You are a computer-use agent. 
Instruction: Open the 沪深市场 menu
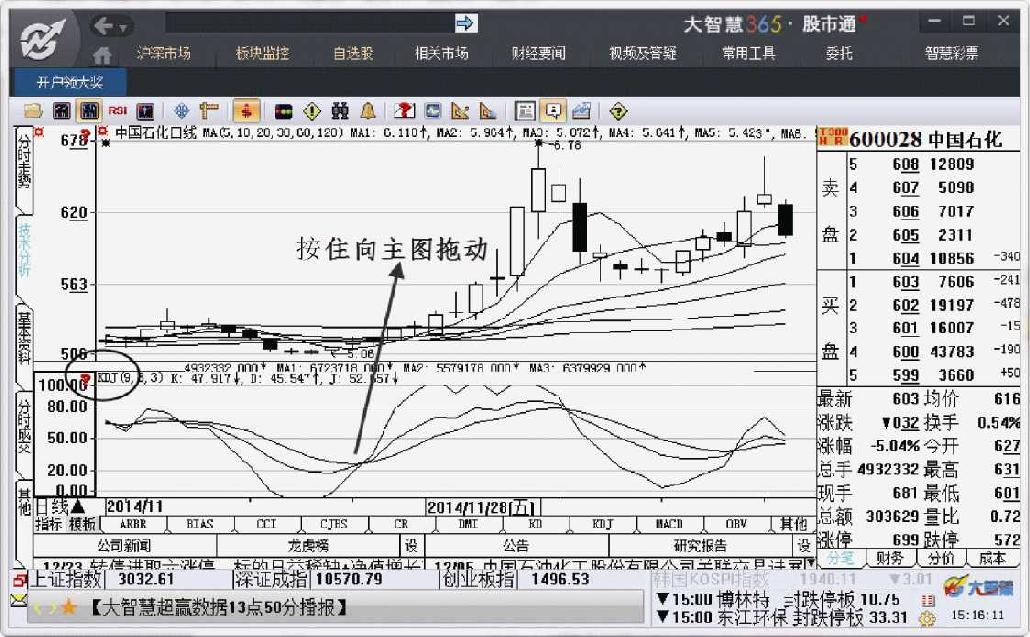pos(164,53)
